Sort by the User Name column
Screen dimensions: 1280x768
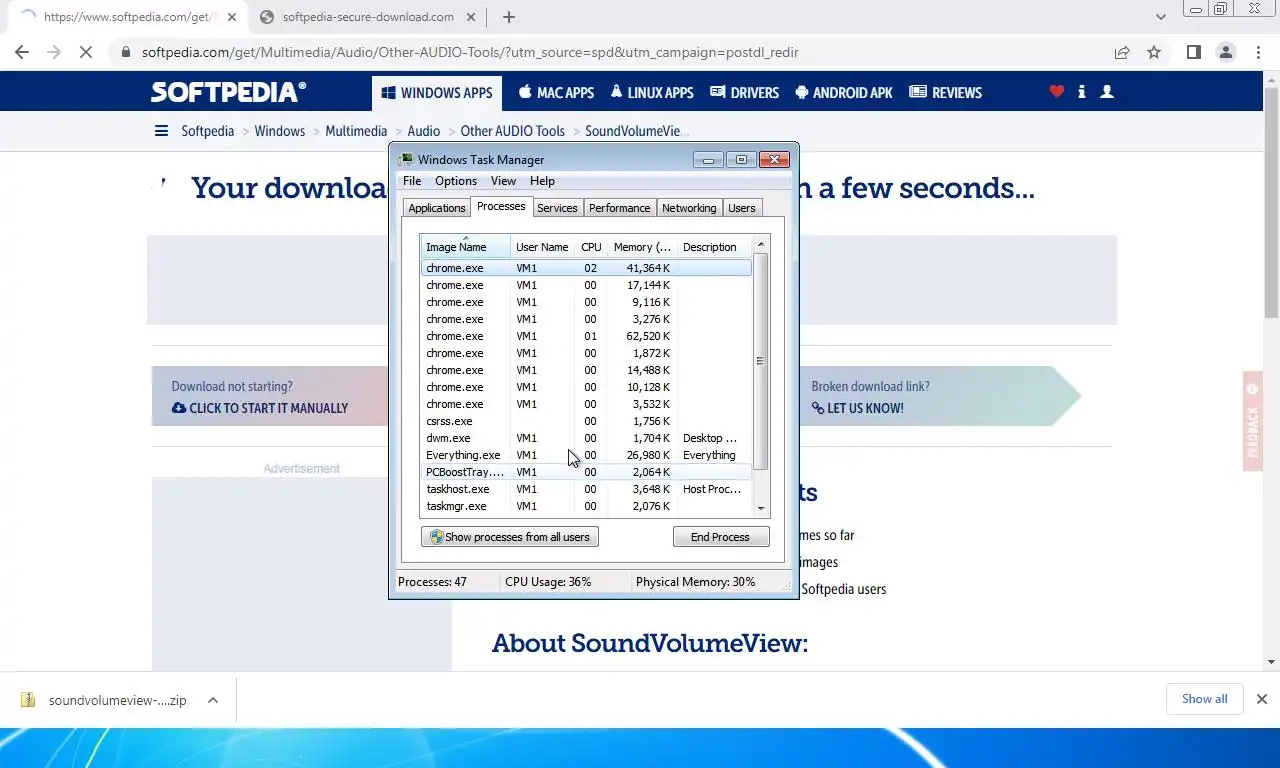(x=543, y=247)
